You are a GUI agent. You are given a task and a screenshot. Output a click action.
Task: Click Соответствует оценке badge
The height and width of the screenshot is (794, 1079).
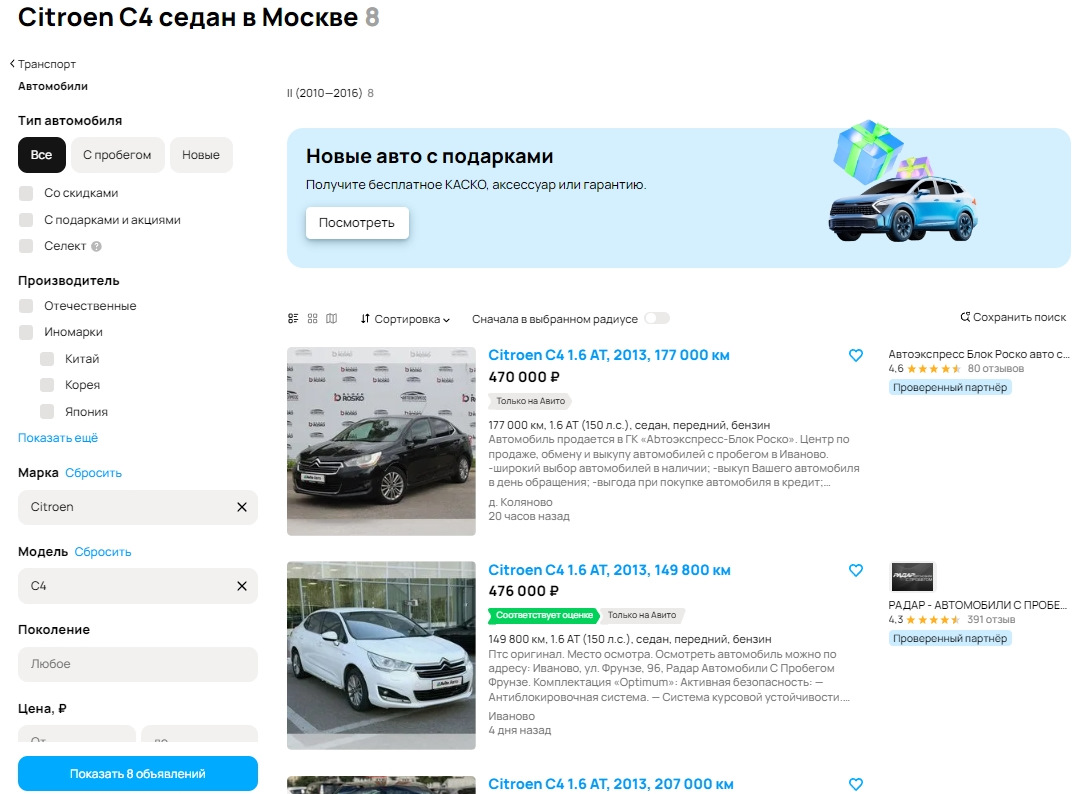pyautogui.click(x=544, y=615)
